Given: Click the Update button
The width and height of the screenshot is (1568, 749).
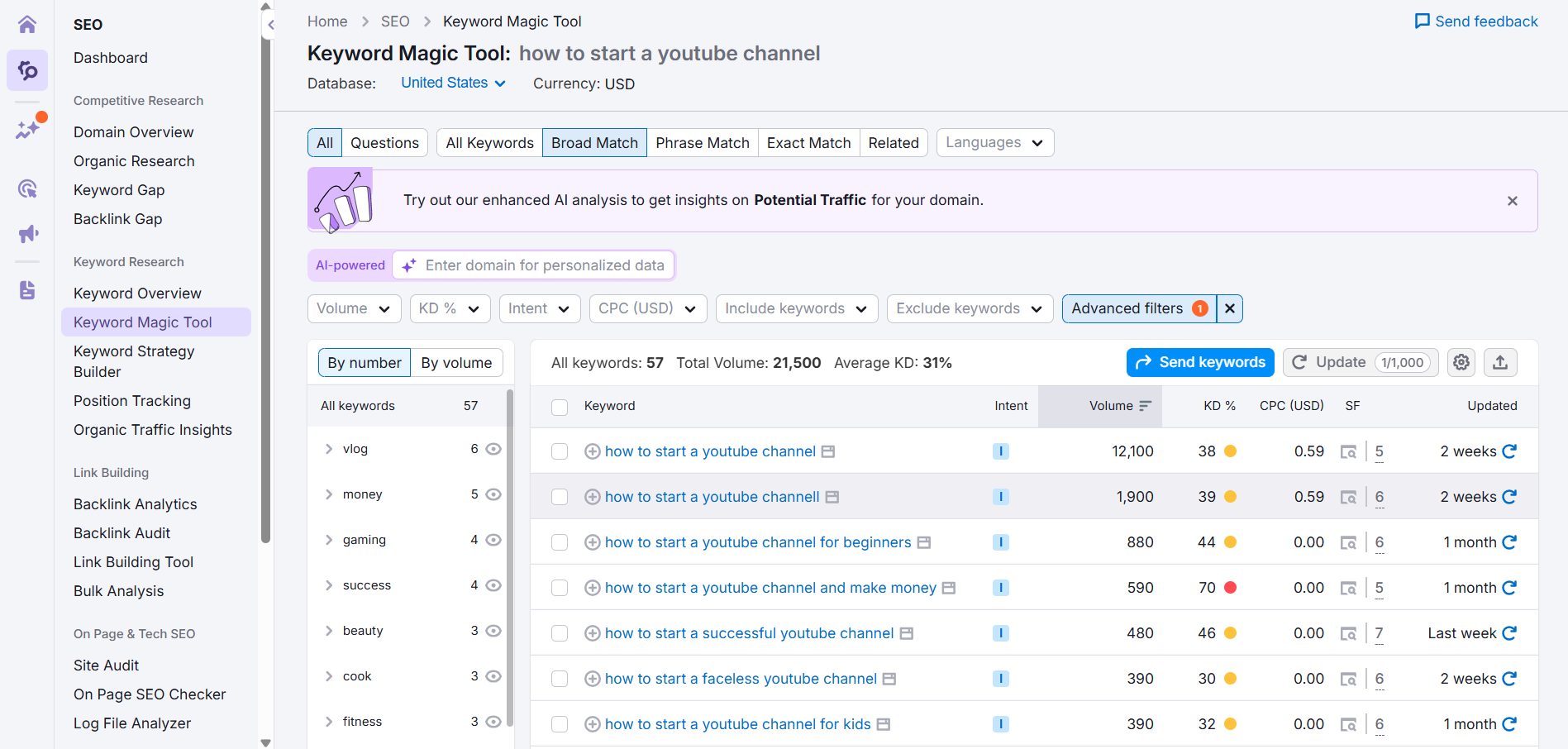Looking at the screenshot, I should click(x=1361, y=362).
